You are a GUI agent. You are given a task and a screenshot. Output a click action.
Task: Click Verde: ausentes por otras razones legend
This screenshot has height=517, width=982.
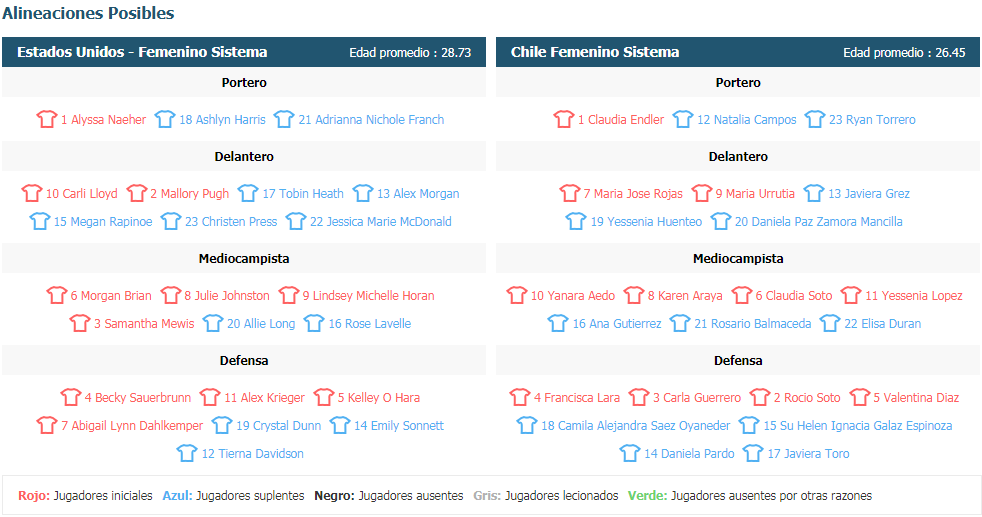[750, 496]
